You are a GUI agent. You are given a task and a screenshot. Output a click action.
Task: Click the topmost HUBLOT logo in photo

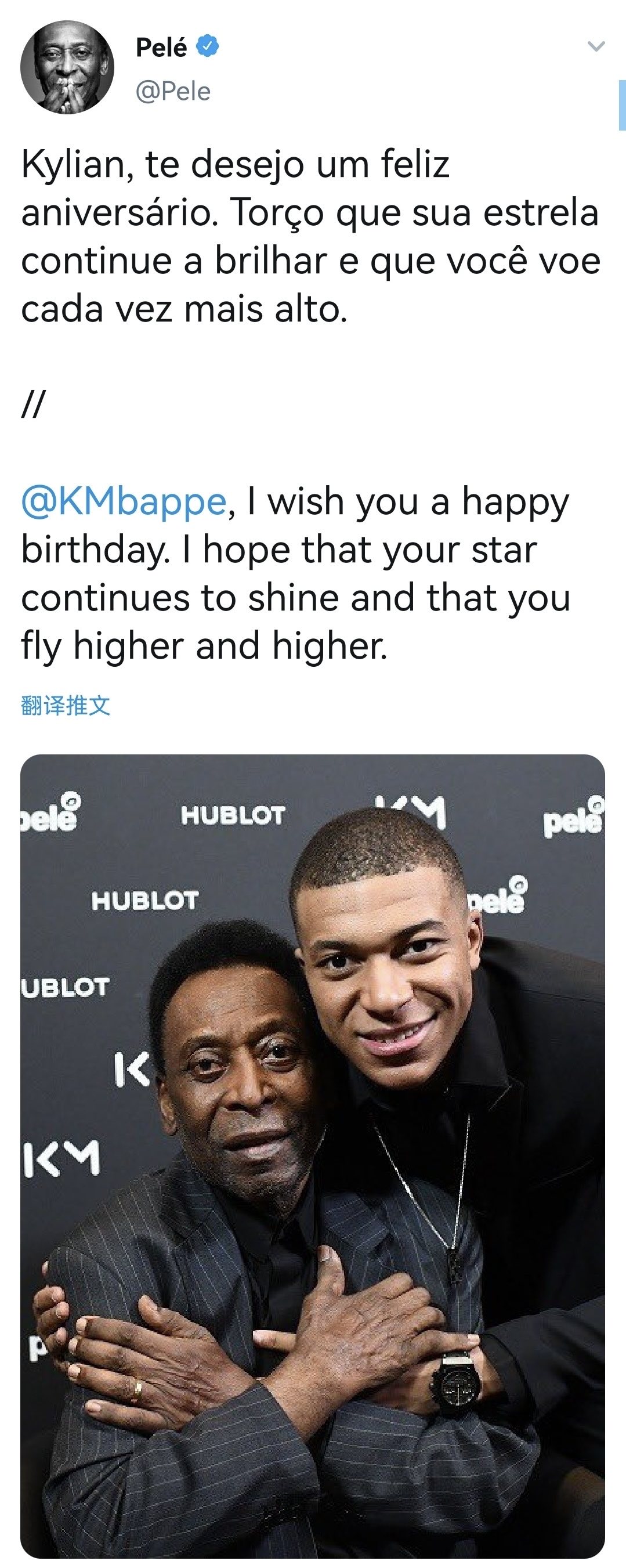(233, 815)
